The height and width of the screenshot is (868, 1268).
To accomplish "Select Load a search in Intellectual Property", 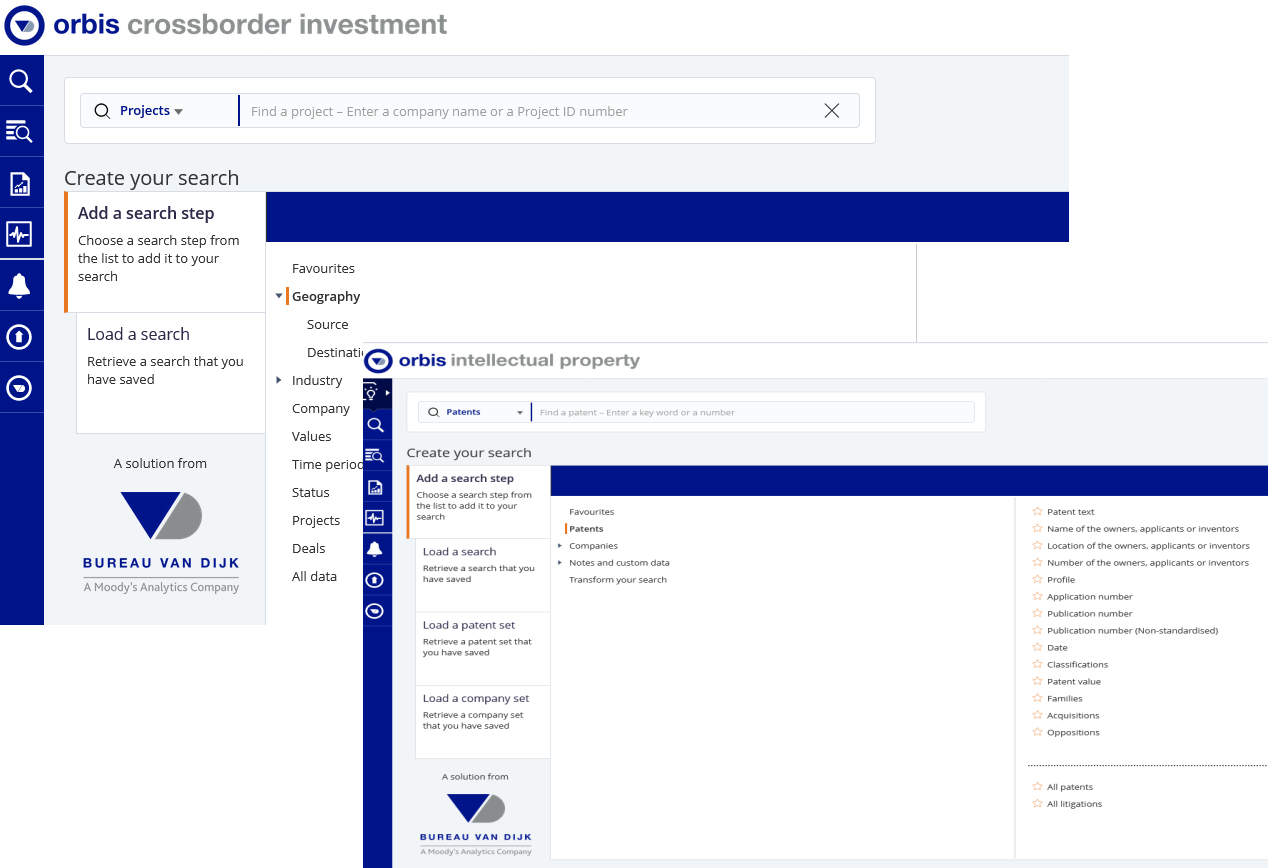I will pyautogui.click(x=483, y=575).
